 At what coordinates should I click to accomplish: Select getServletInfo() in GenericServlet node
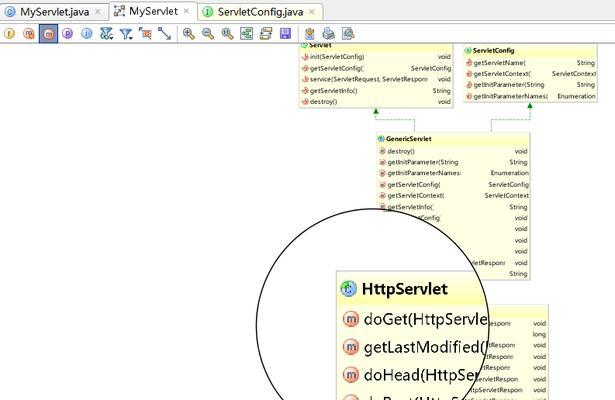pyautogui.click(x=453, y=207)
